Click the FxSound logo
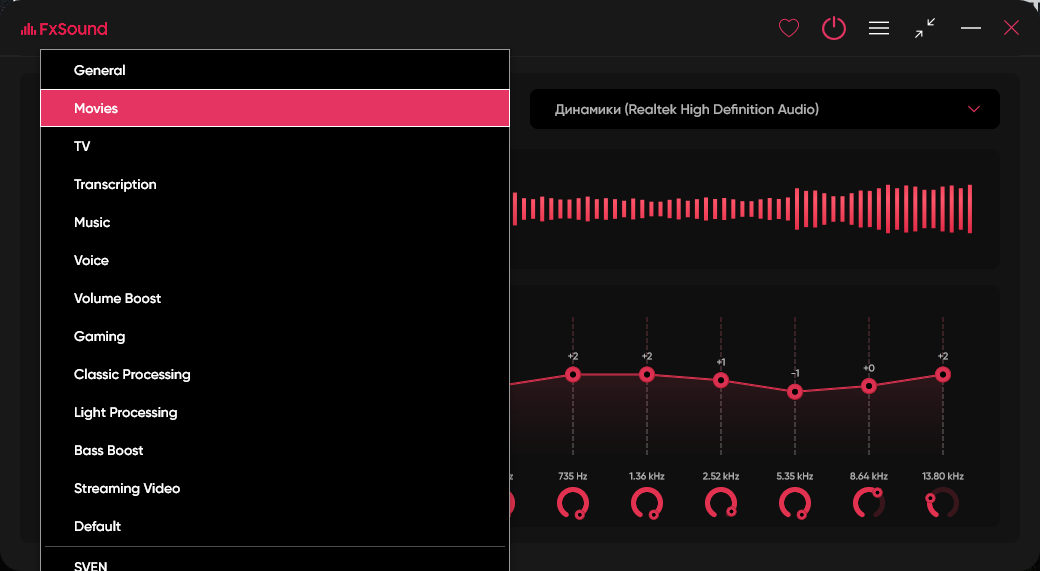This screenshot has height=571, width=1040. click(x=64, y=29)
